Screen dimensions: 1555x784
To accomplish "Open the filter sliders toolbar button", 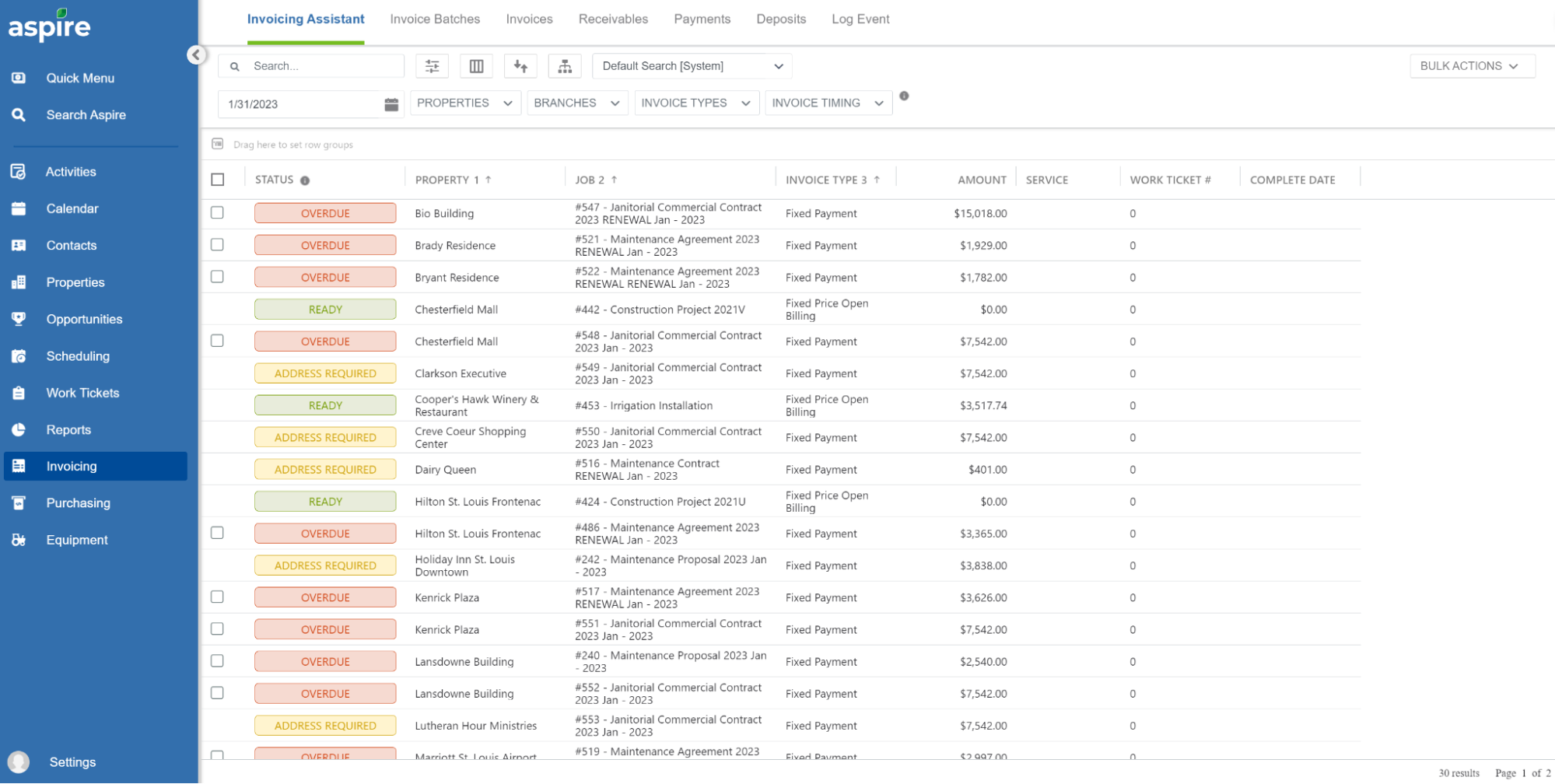I will pos(433,66).
